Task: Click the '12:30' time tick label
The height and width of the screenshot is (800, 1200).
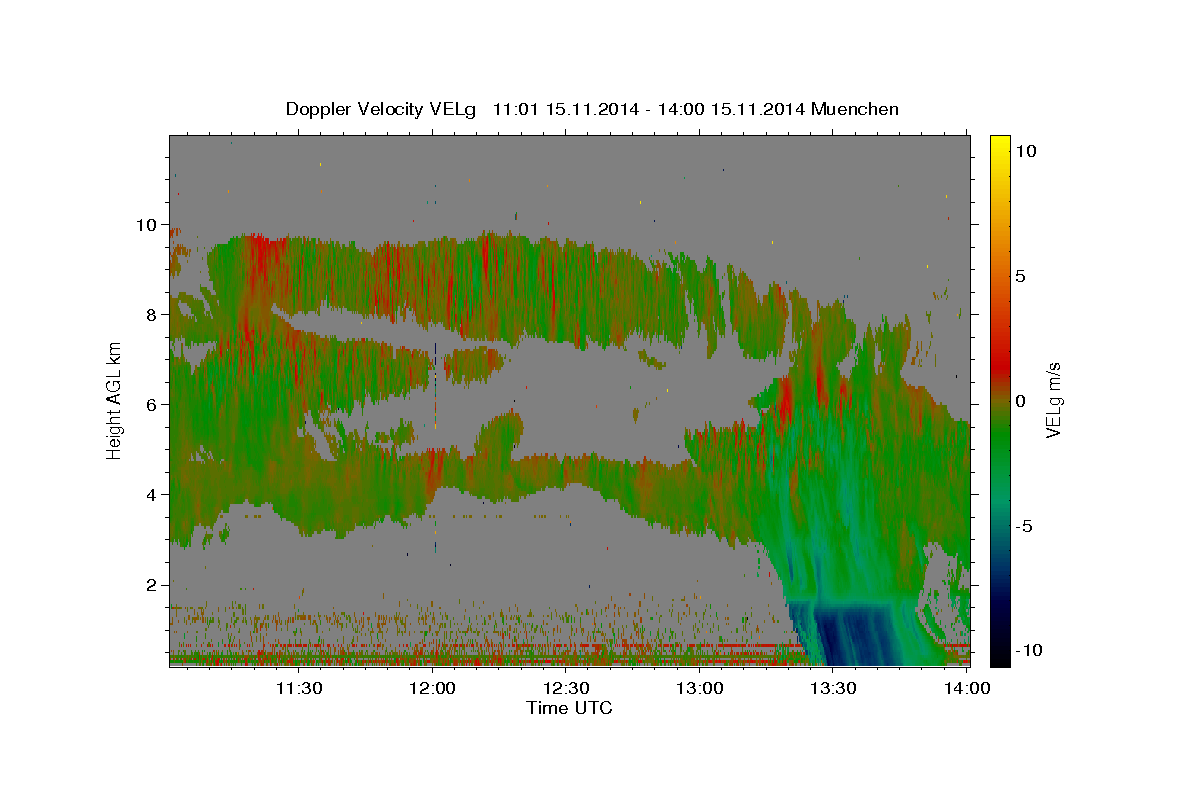Action: pos(566,688)
